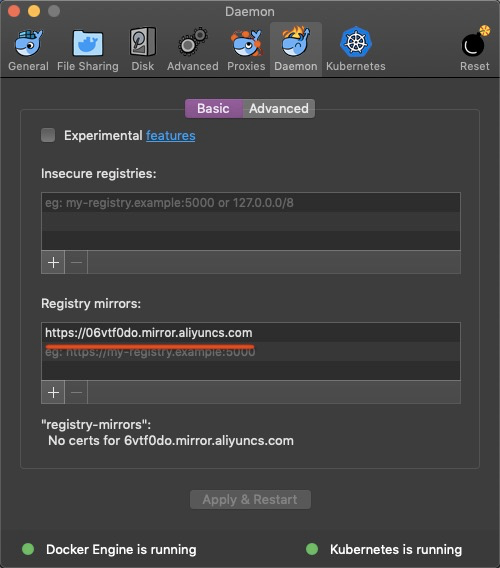The image size is (500, 568).
Task: Remove an insecure registry with minus button
Action: point(76,262)
